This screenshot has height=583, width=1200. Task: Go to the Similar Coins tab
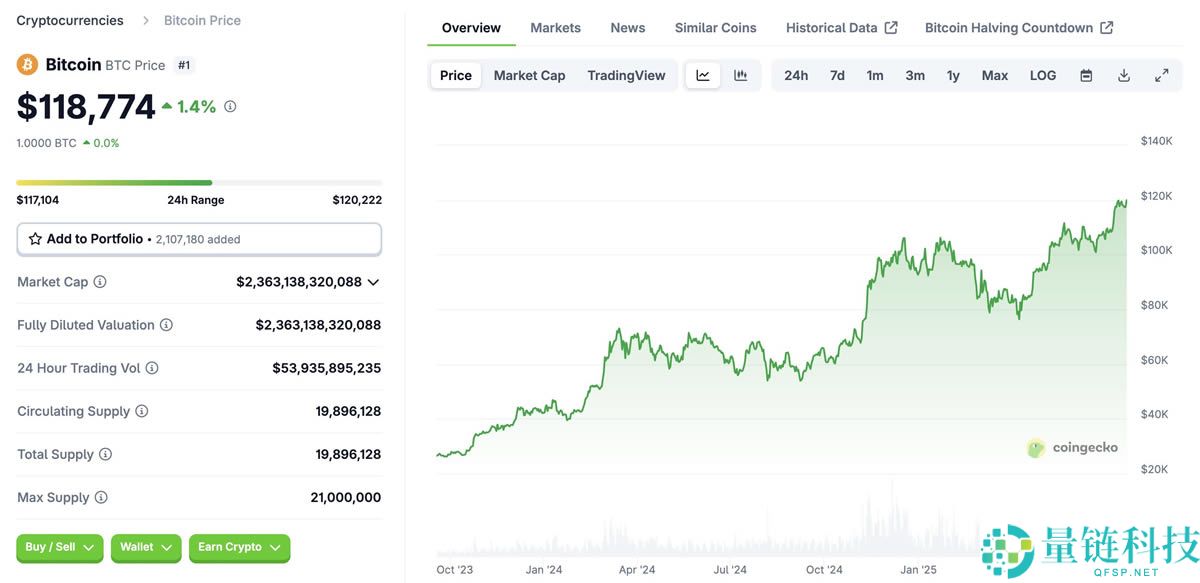click(715, 28)
